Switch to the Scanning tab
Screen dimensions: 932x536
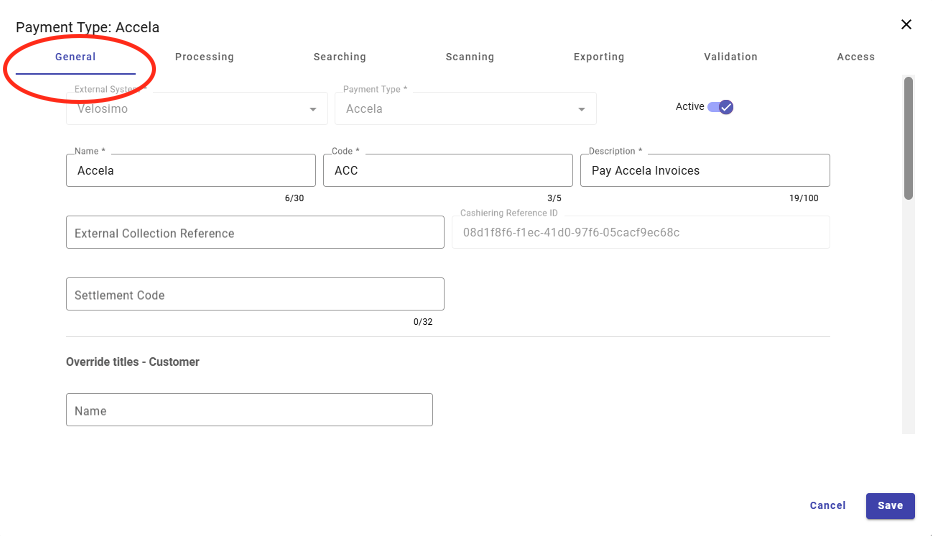point(470,56)
